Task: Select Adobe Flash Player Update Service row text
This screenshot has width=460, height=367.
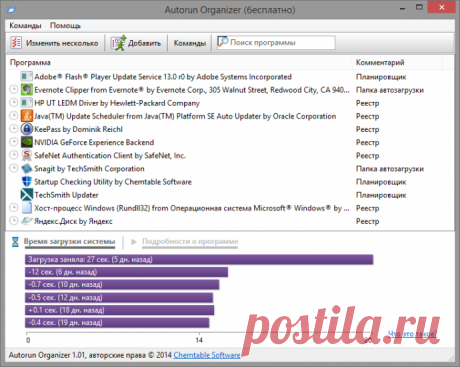Action: pyautogui.click(x=163, y=77)
